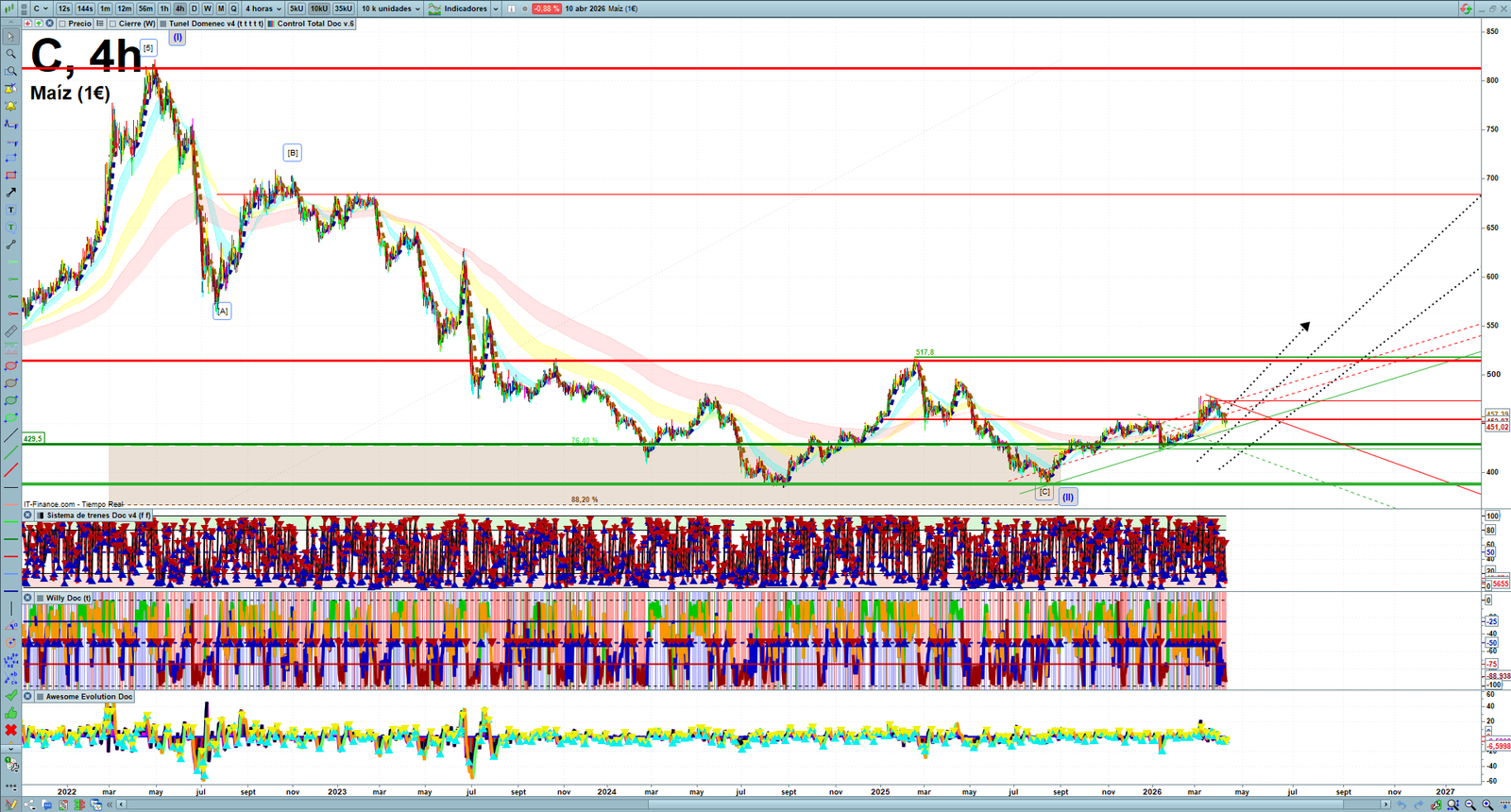Click the horizontal time scrollbar
Image resolution: width=1511 pixels, height=812 pixels.
tap(753, 804)
